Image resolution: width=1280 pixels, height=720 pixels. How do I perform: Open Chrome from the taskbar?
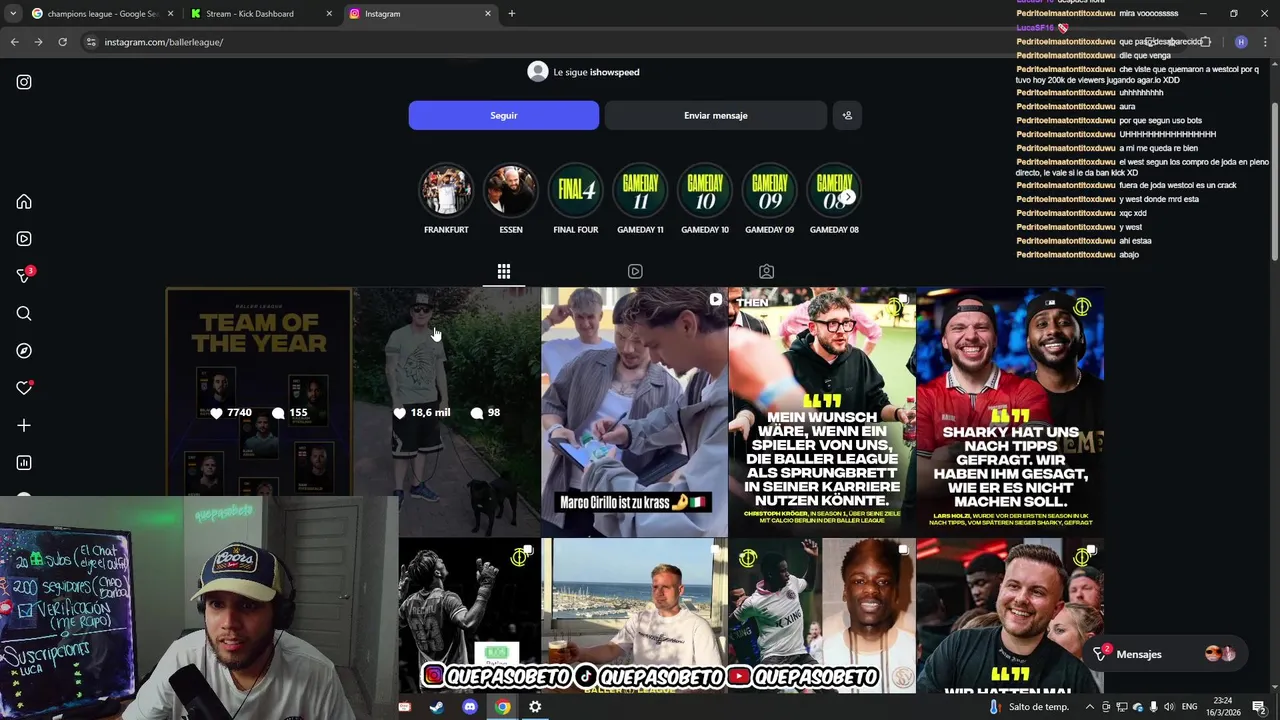[x=503, y=707]
